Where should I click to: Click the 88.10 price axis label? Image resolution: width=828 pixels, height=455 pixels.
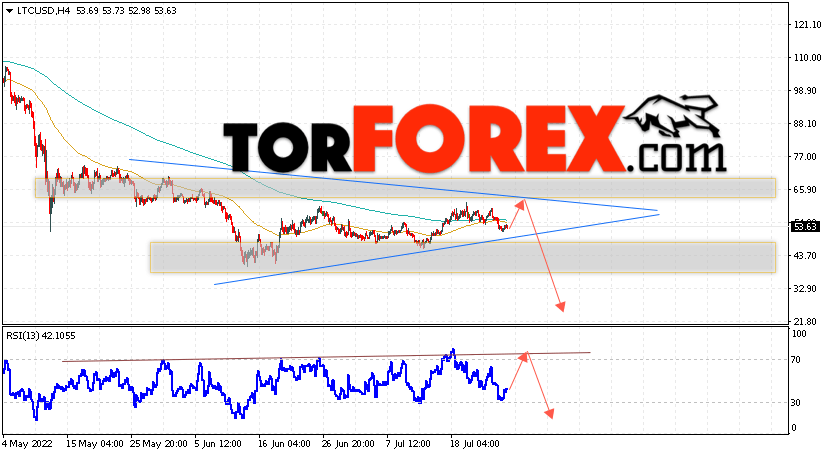click(805, 124)
